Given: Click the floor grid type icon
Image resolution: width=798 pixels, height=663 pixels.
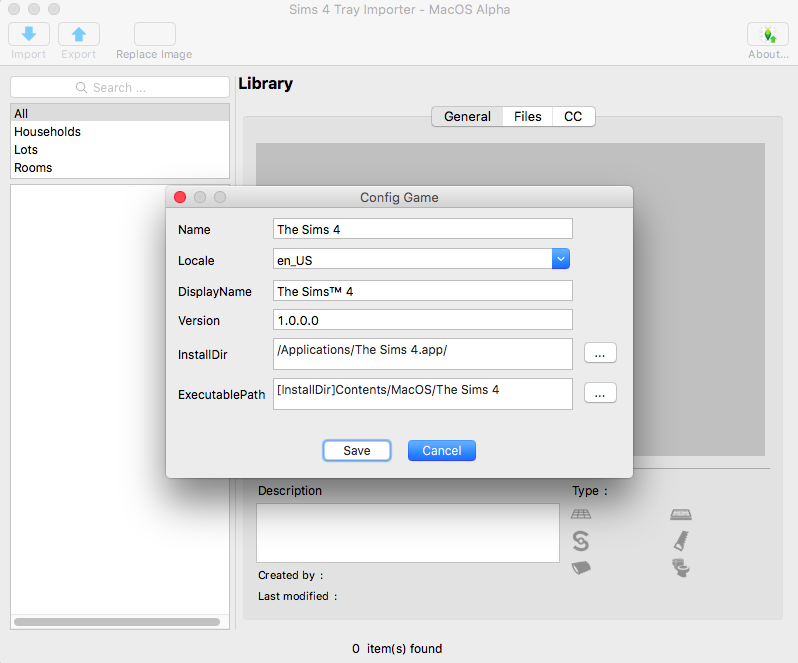Looking at the screenshot, I should (x=581, y=514).
